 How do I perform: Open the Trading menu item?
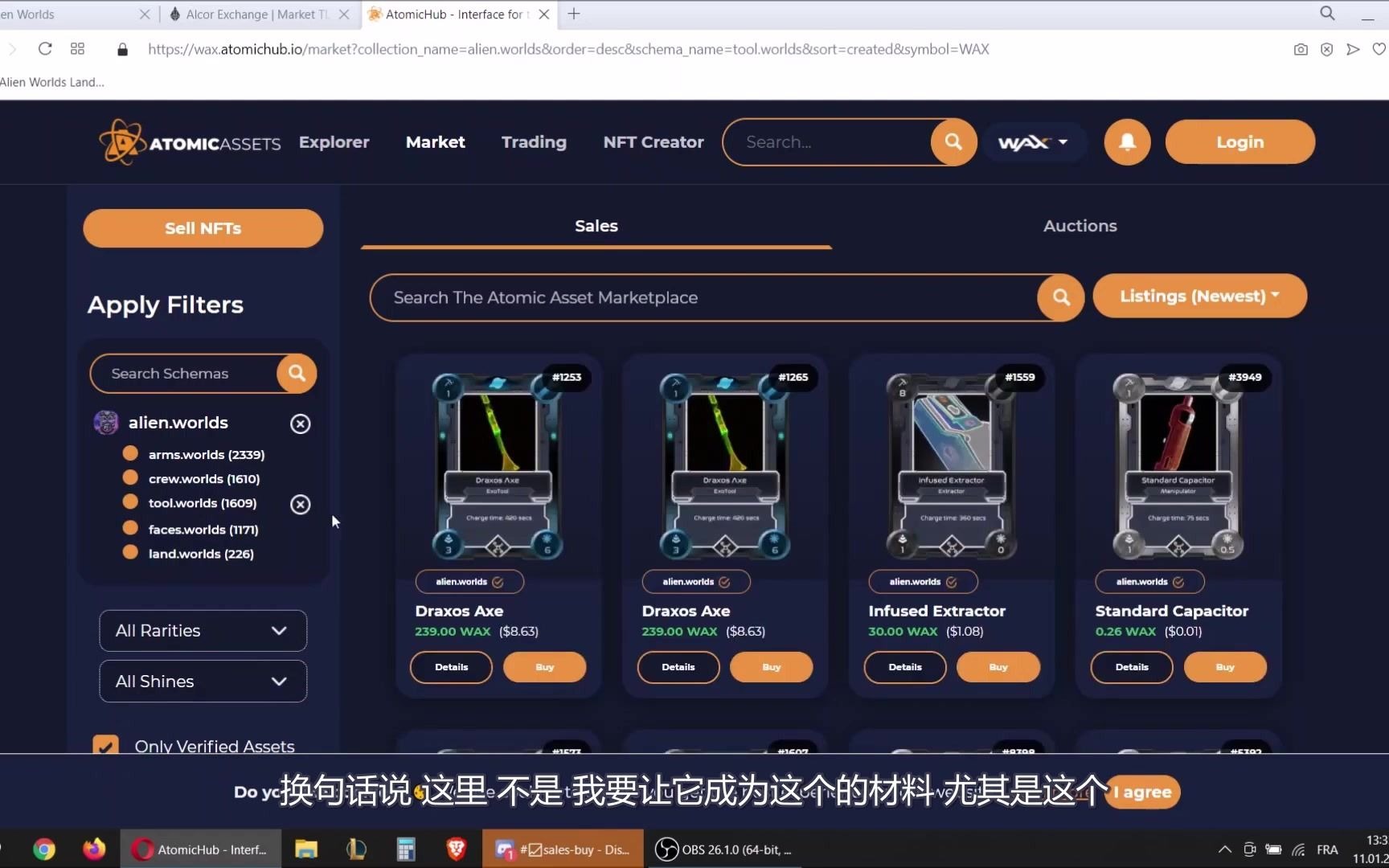534,142
